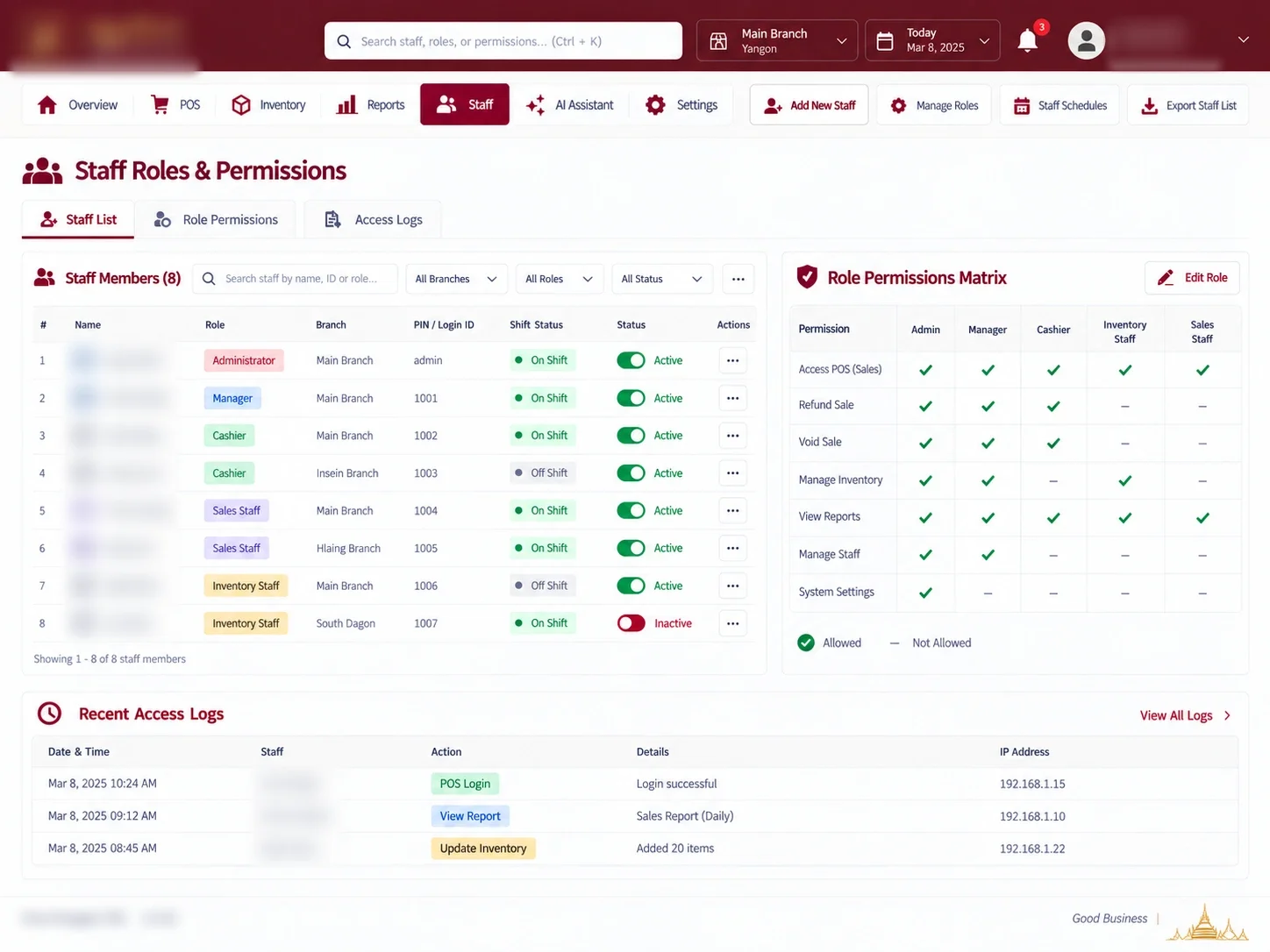Image resolution: width=1270 pixels, height=952 pixels.
Task: Click the Add New Staff button
Action: [x=809, y=105]
